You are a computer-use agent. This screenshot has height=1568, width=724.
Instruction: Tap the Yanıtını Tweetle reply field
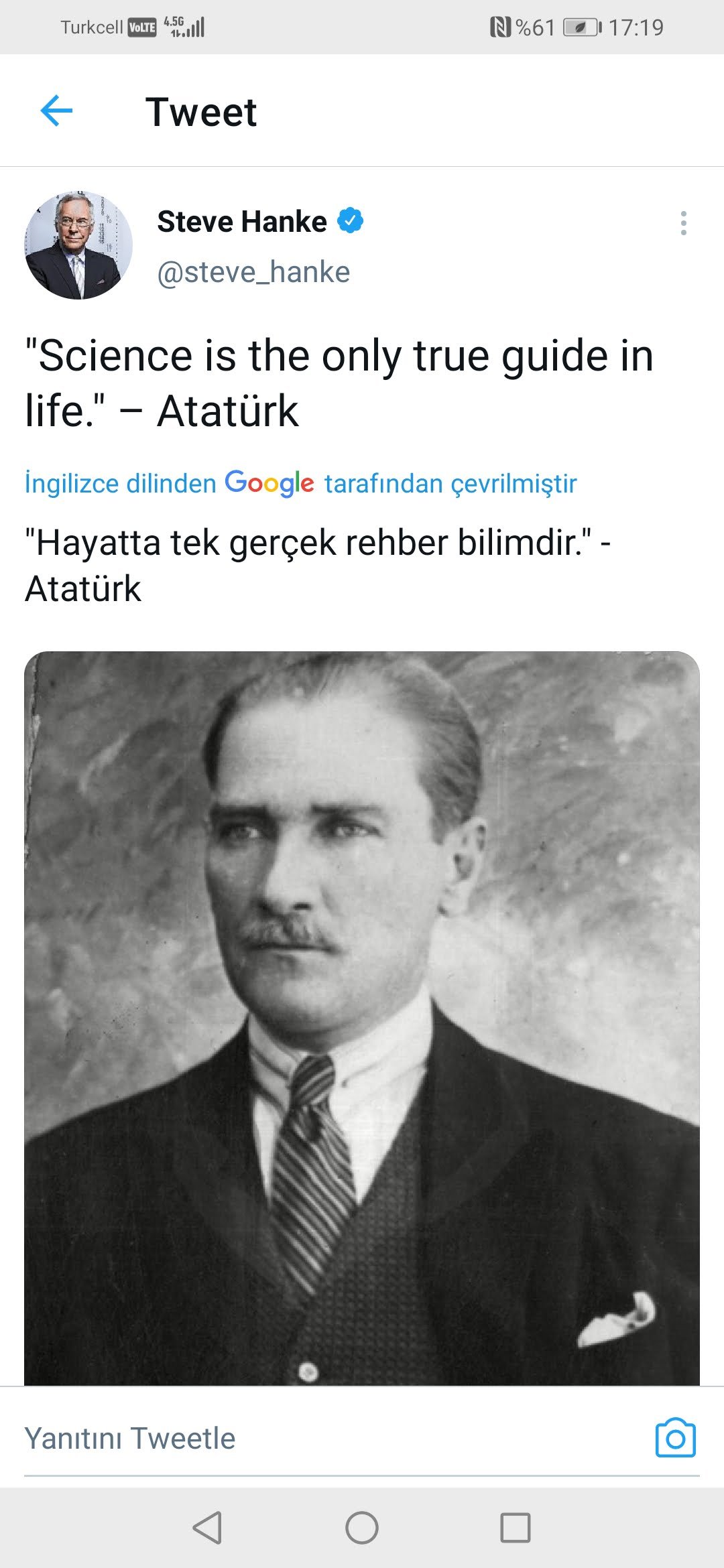point(328,1438)
